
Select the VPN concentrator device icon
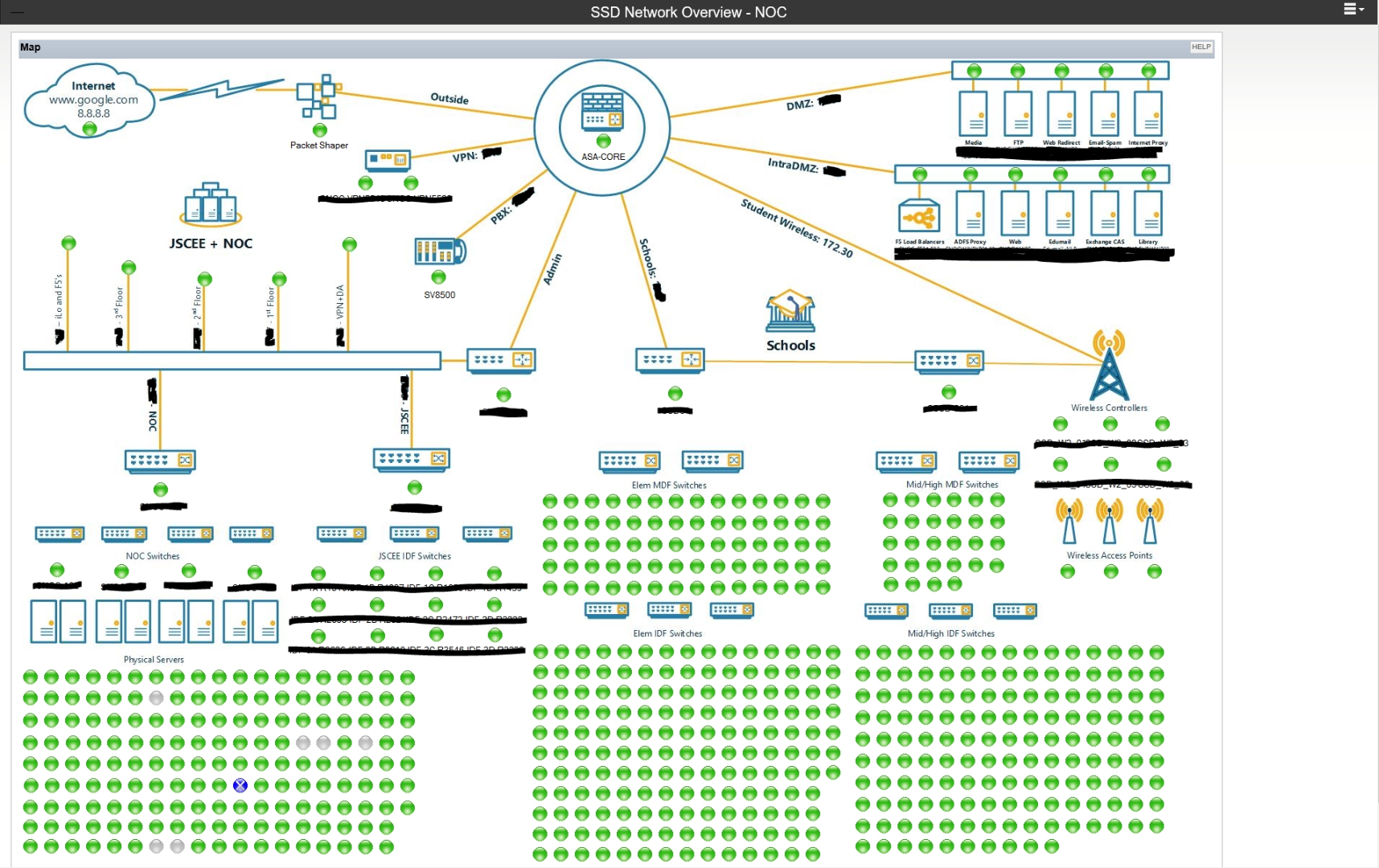(x=388, y=160)
